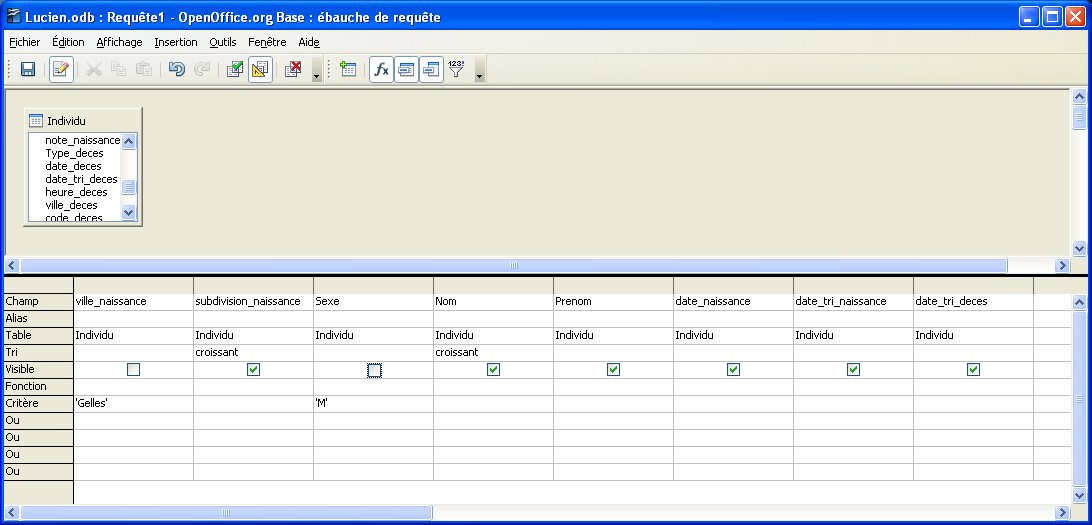Select 'heure_deces' in Individu field list
This screenshot has height=525, width=1092.
(x=76, y=192)
